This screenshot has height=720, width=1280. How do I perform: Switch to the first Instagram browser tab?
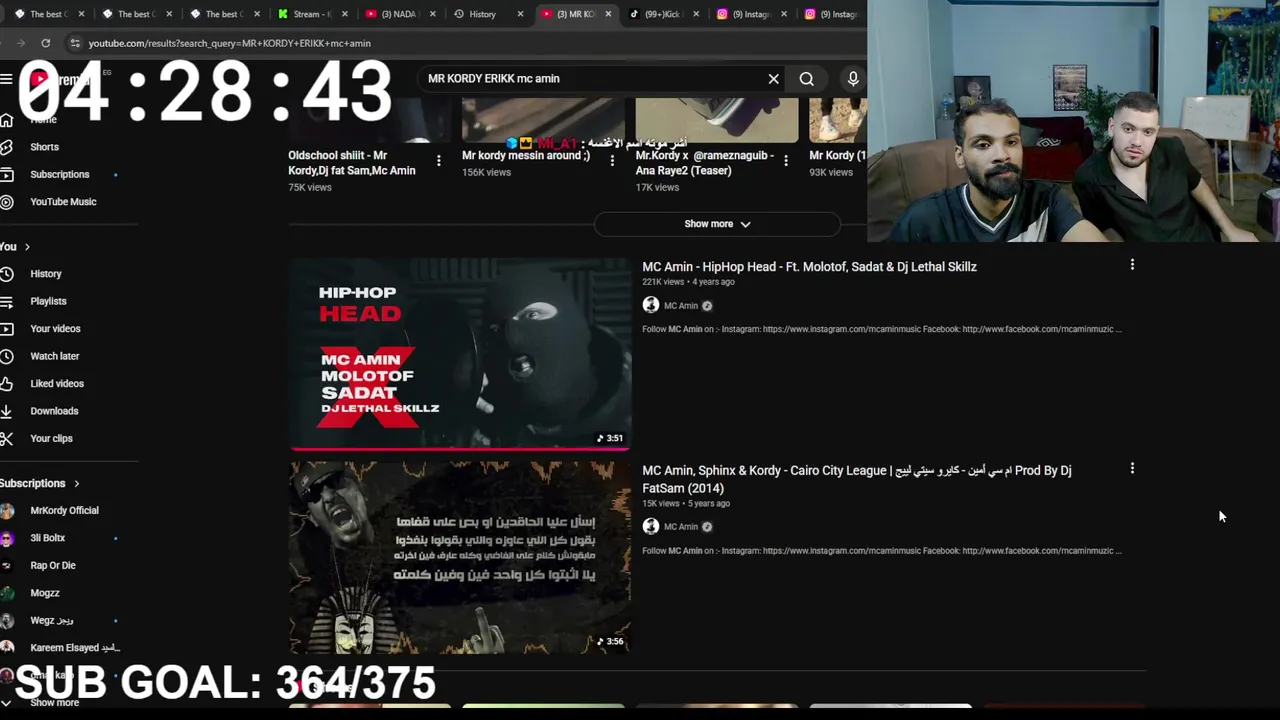(x=750, y=14)
